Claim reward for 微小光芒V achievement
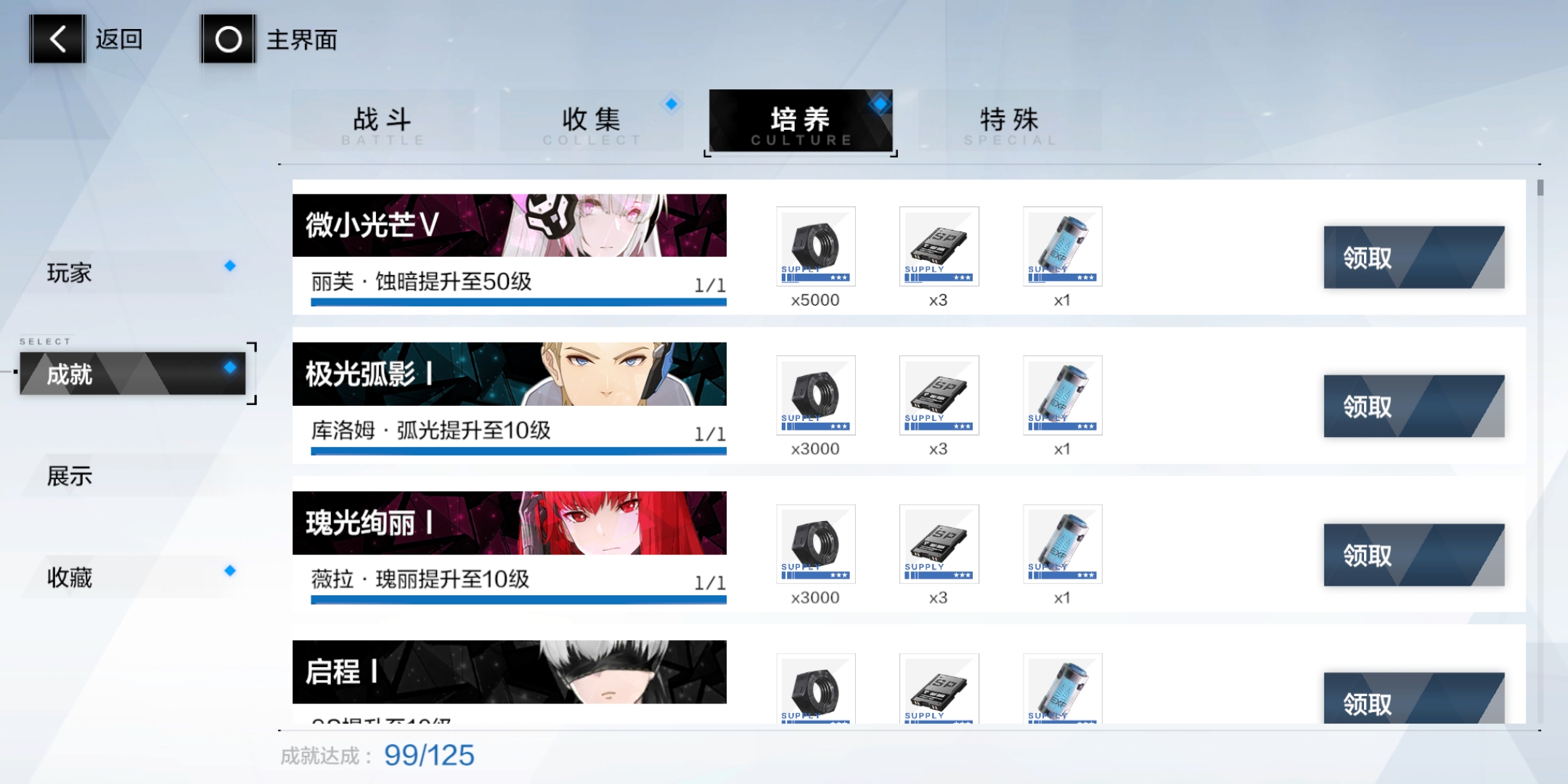The image size is (1568, 784). [x=1413, y=258]
